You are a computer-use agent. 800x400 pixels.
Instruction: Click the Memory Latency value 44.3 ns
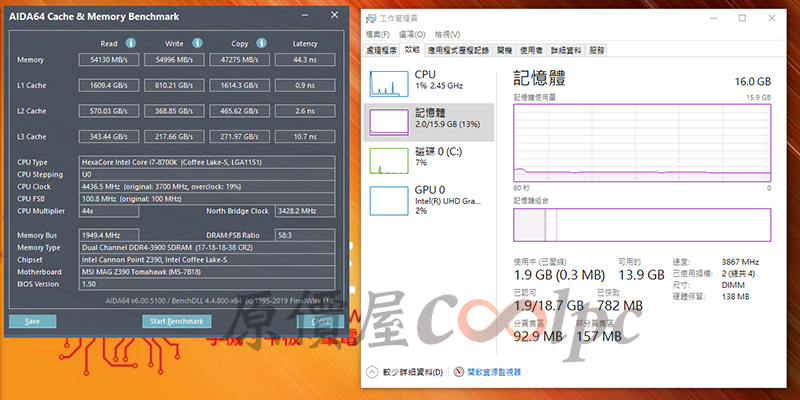point(305,60)
